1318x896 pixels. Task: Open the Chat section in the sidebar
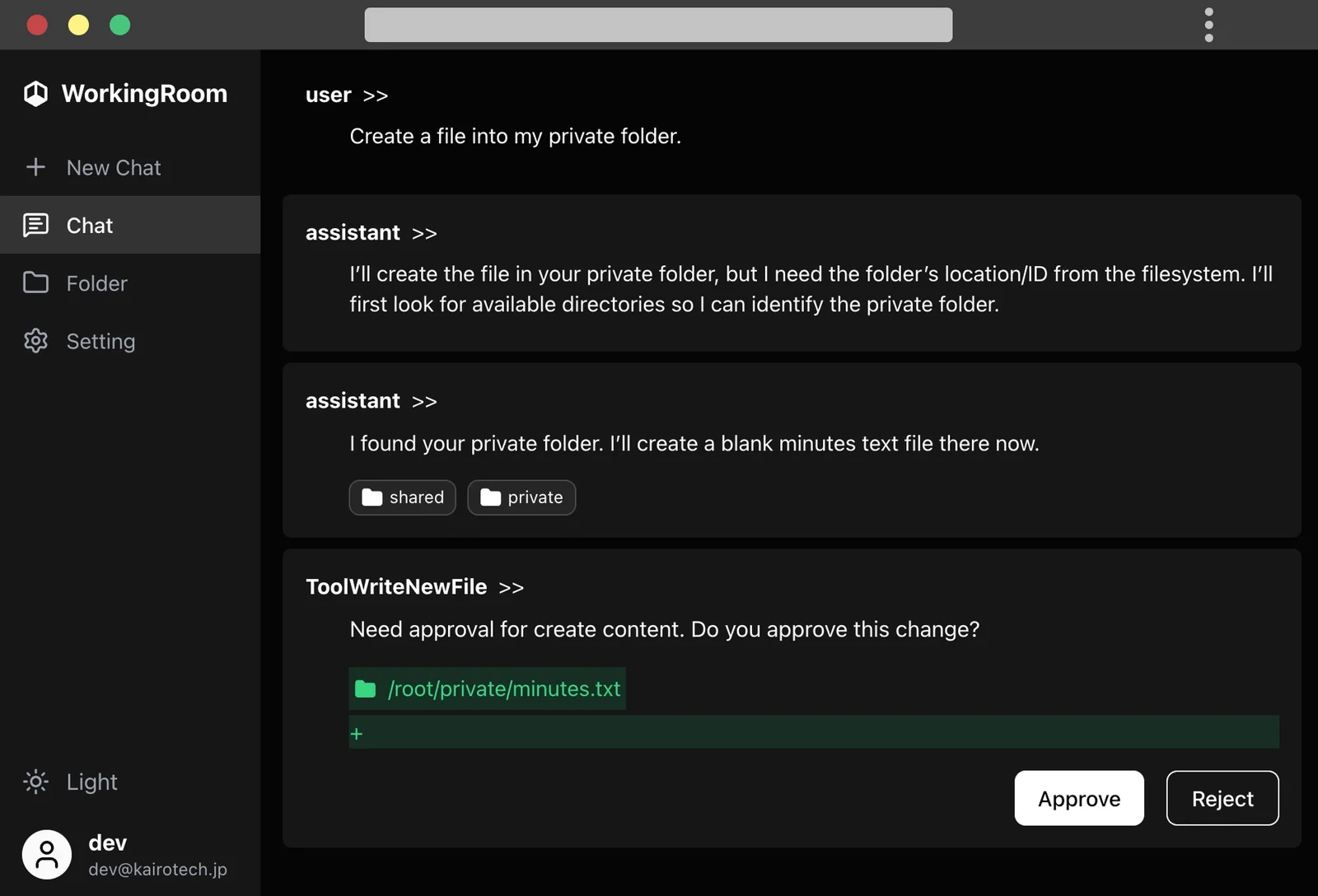click(x=130, y=225)
